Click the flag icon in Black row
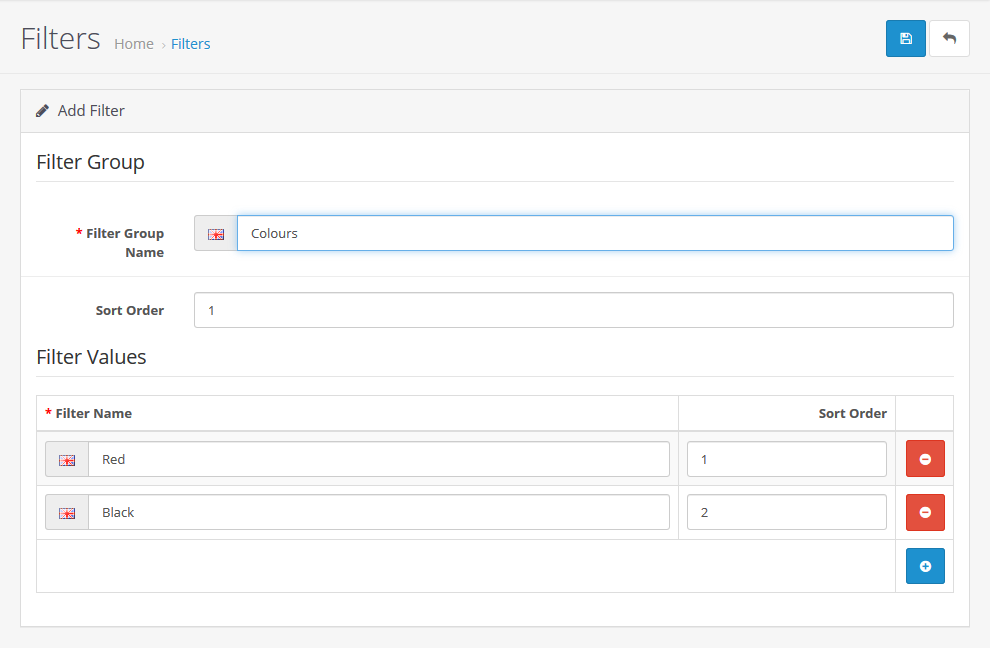Viewport: 990px width, 648px height. [x=67, y=513]
